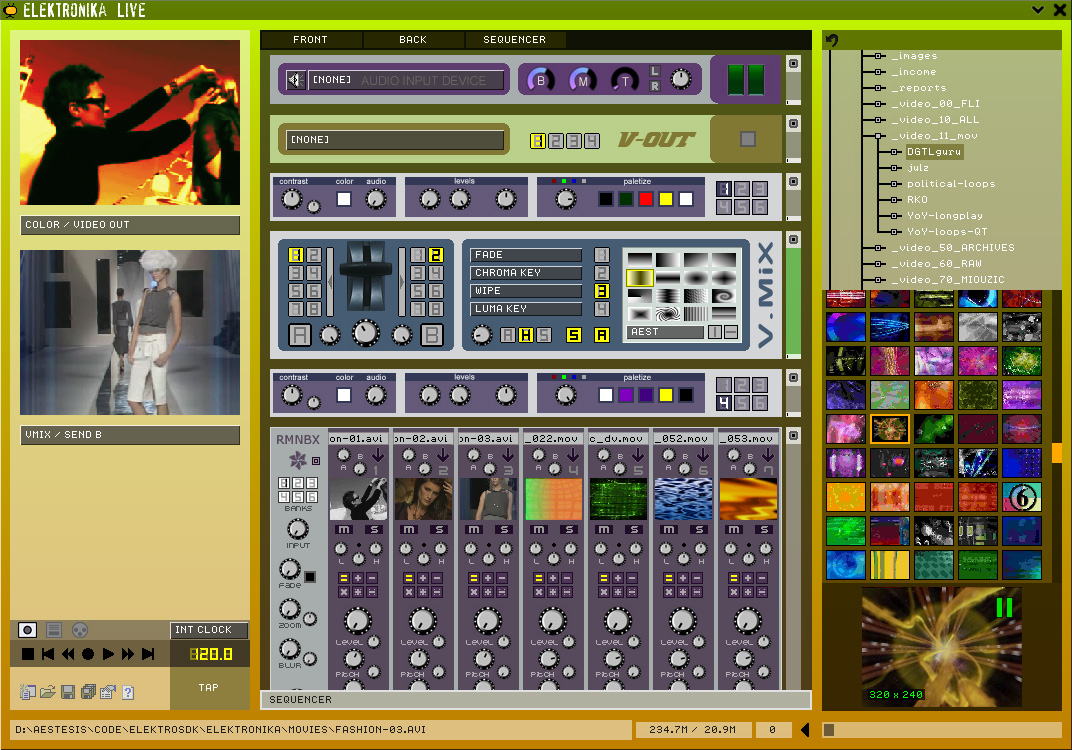Click the Record button in transport bar
This screenshot has height=750, width=1072.
coord(88,654)
